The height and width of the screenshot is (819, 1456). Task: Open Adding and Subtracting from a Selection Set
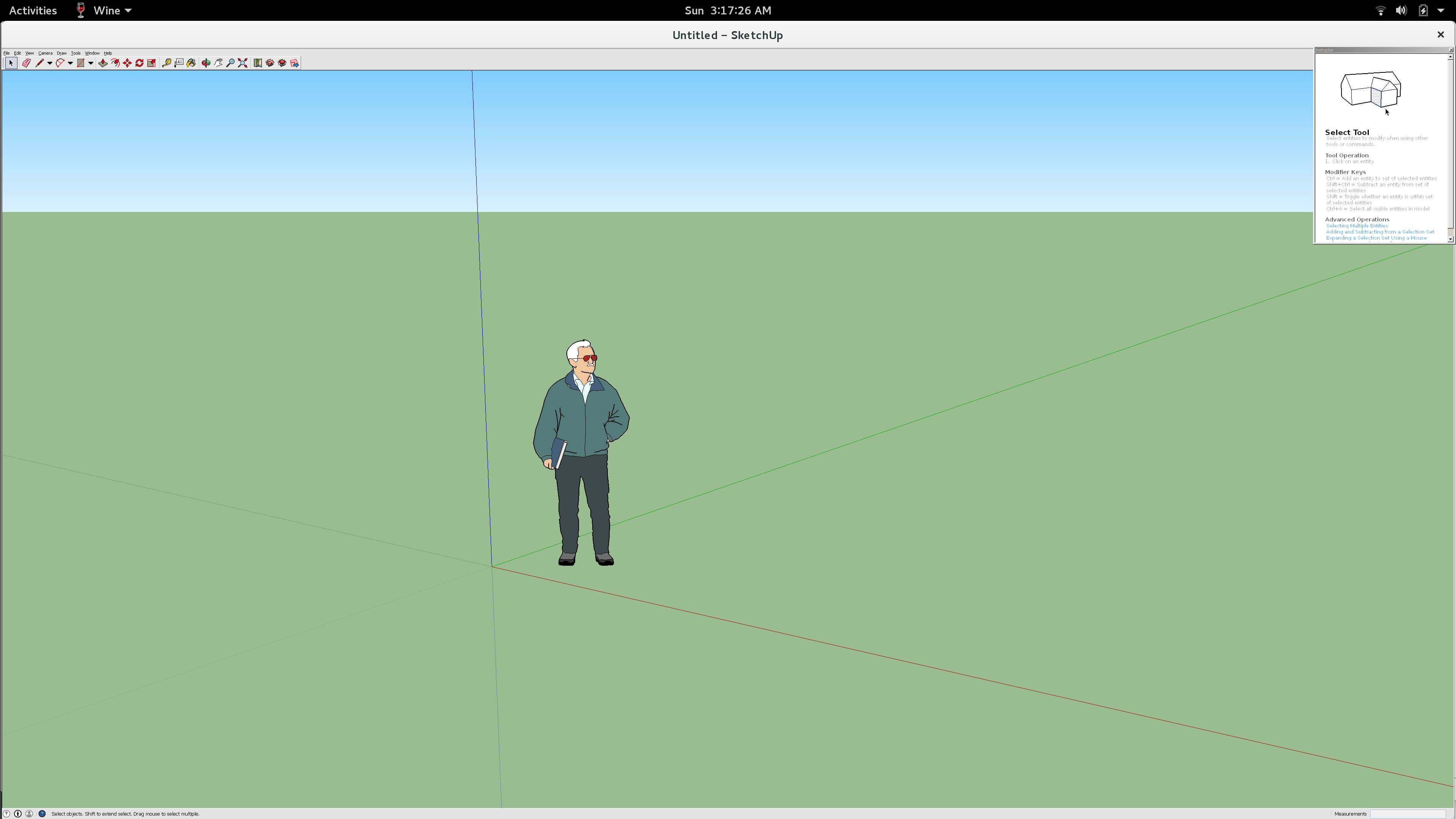click(1380, 232)
